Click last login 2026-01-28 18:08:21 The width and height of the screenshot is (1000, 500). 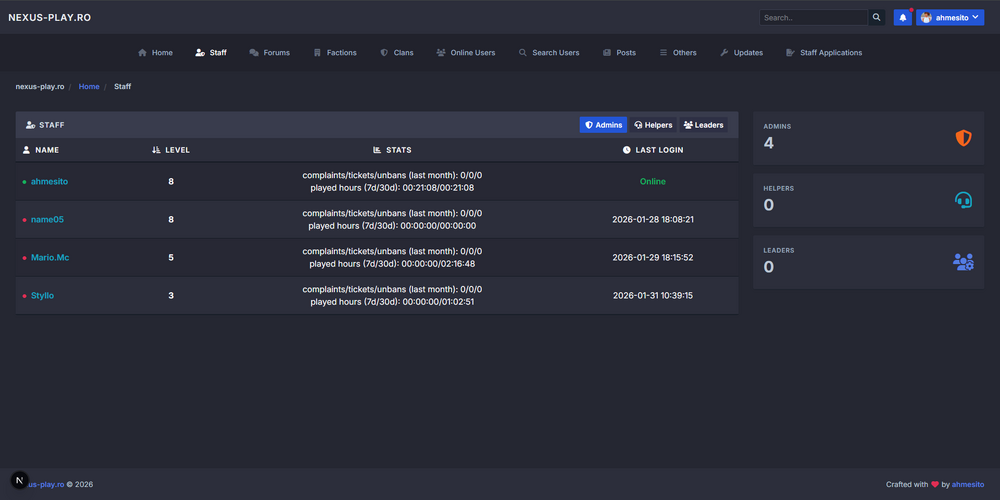click(652, 219)
